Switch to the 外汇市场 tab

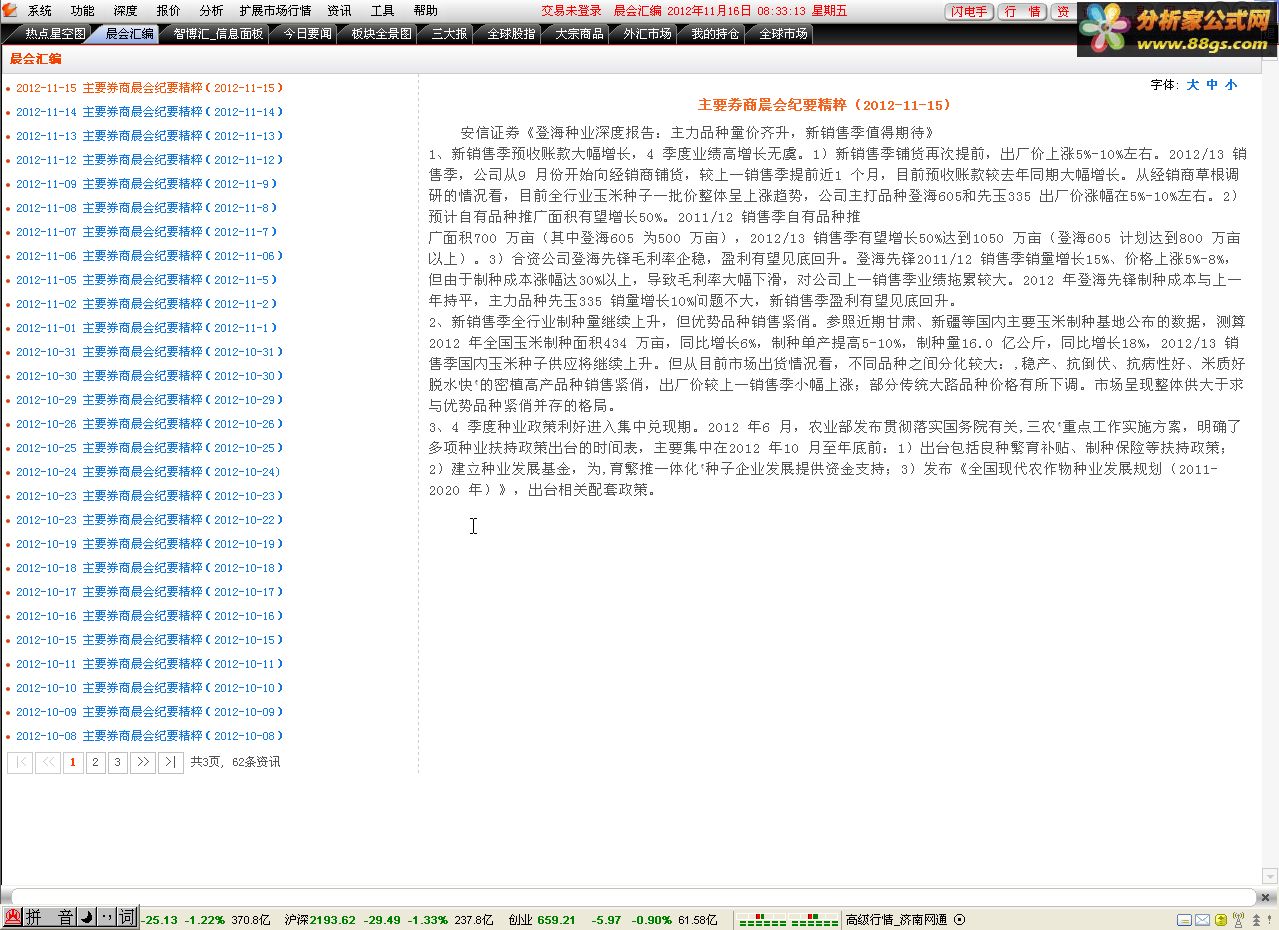click(x=647, y=34)
